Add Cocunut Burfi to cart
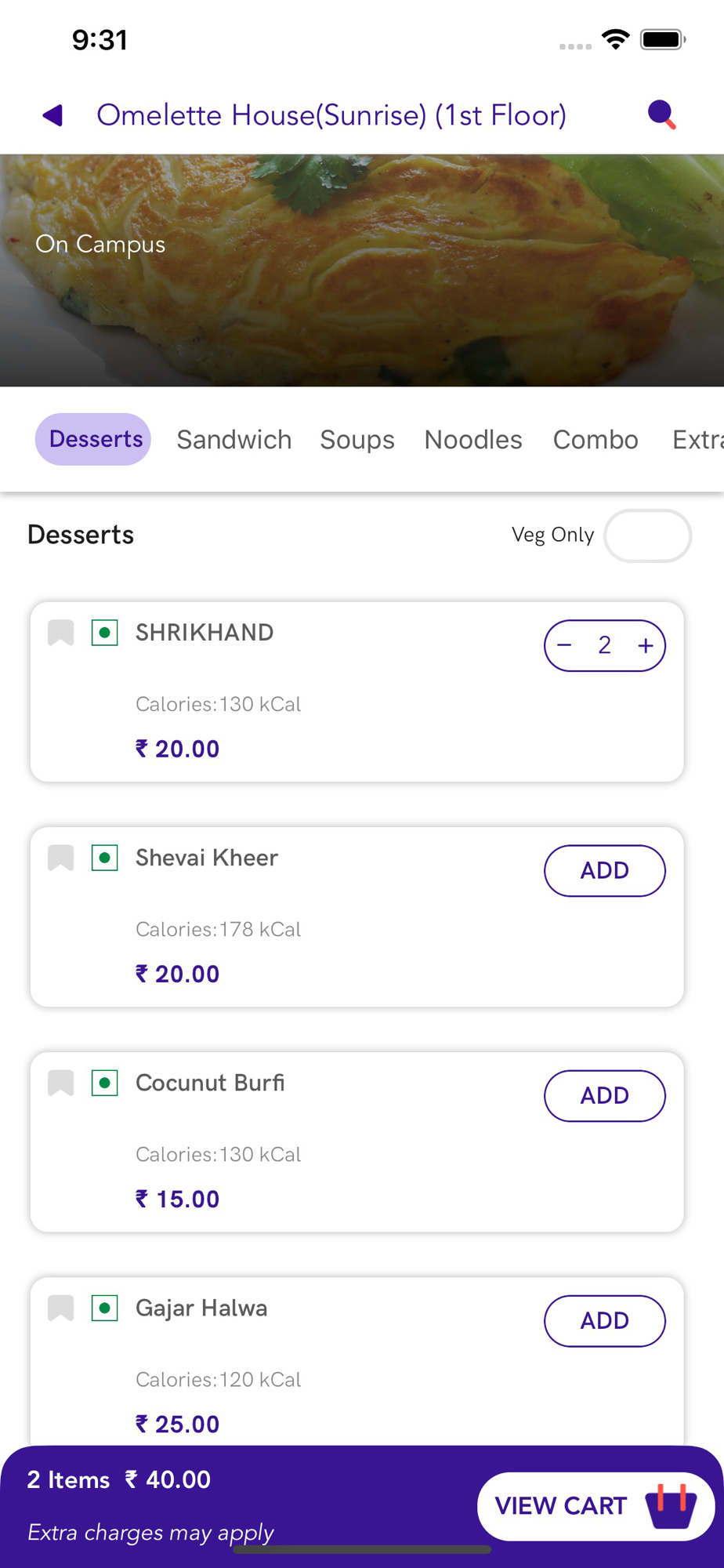Viewport: 724px width, 1568px height. click(604, 1095)
